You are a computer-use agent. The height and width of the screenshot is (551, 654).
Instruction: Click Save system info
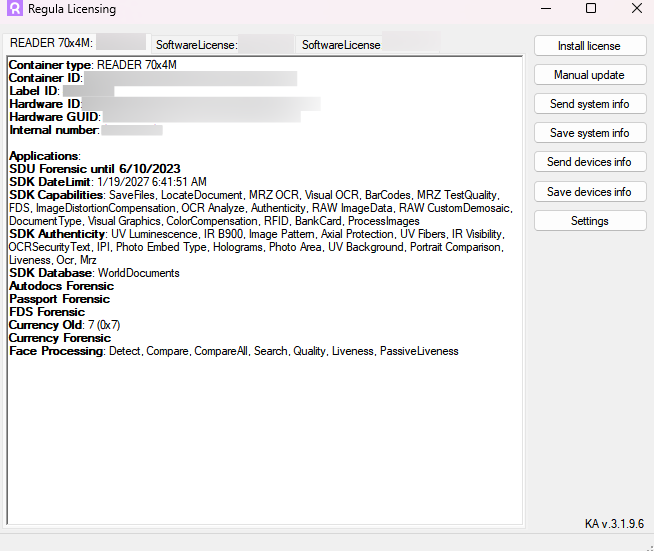tap(590, 133)
